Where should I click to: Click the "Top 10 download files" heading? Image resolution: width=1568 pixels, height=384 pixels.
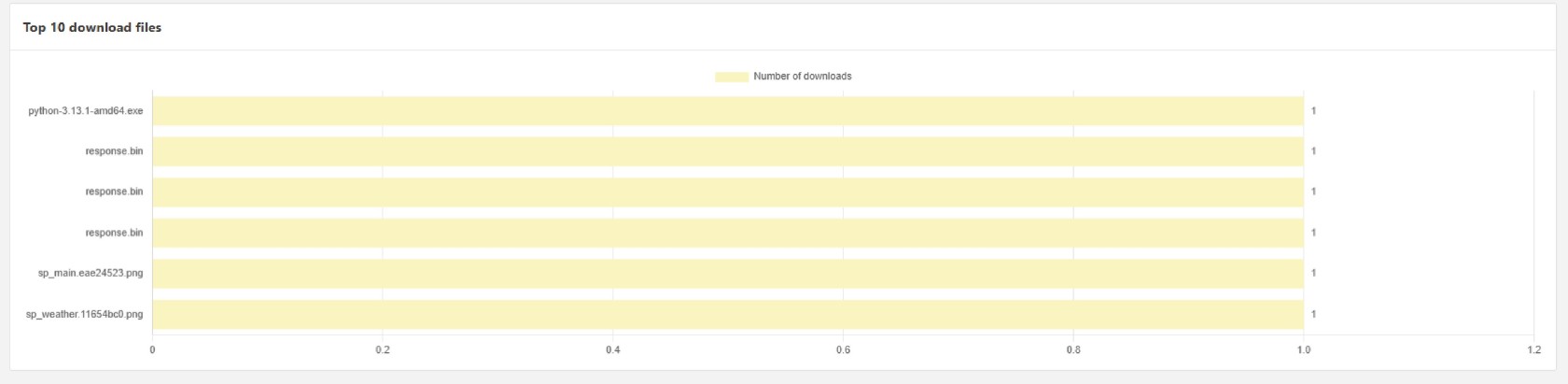92,28
